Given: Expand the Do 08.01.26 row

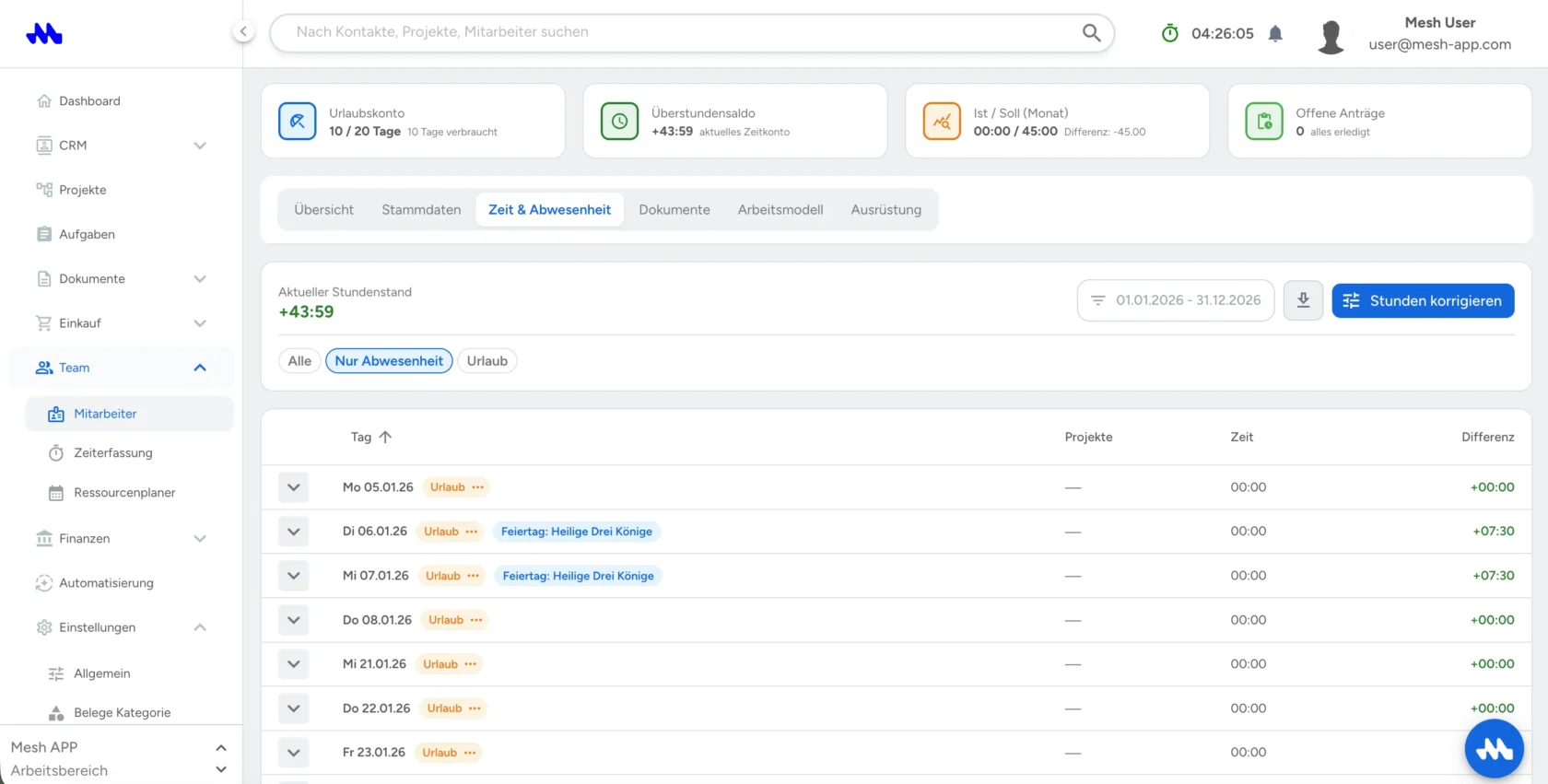Looking at the screenshot, I should (x=294, y=620).
